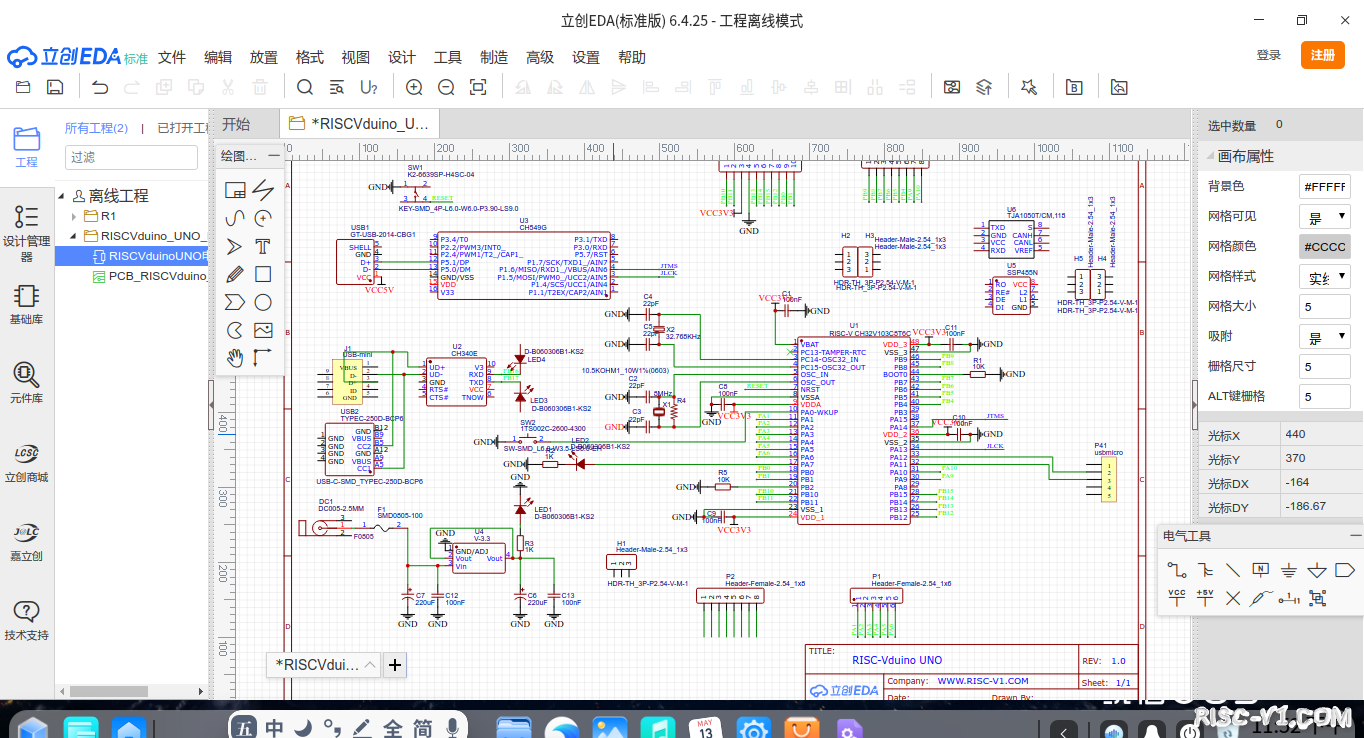
Task: Place a GND net flag
Action: pos(1289,570)
